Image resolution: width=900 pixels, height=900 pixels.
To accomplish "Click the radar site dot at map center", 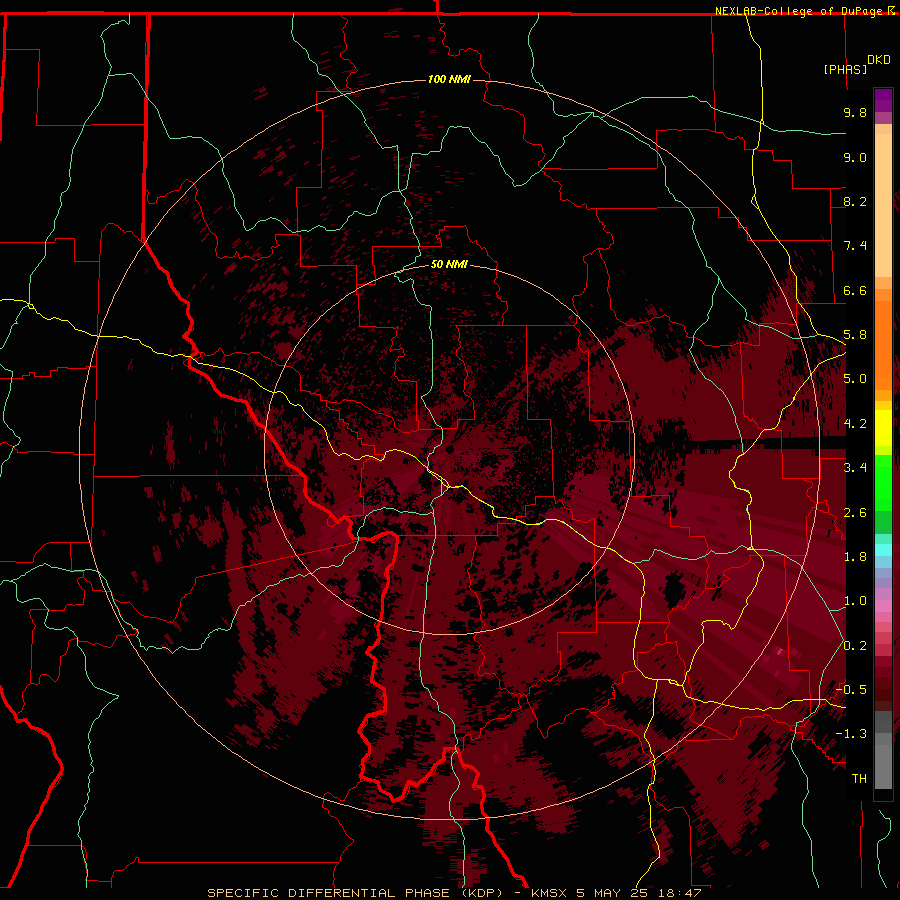I will 450,449.
